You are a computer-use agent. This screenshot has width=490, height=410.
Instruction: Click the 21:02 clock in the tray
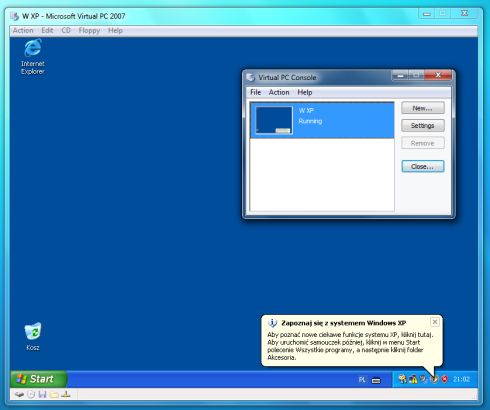(x=461, y=379)
